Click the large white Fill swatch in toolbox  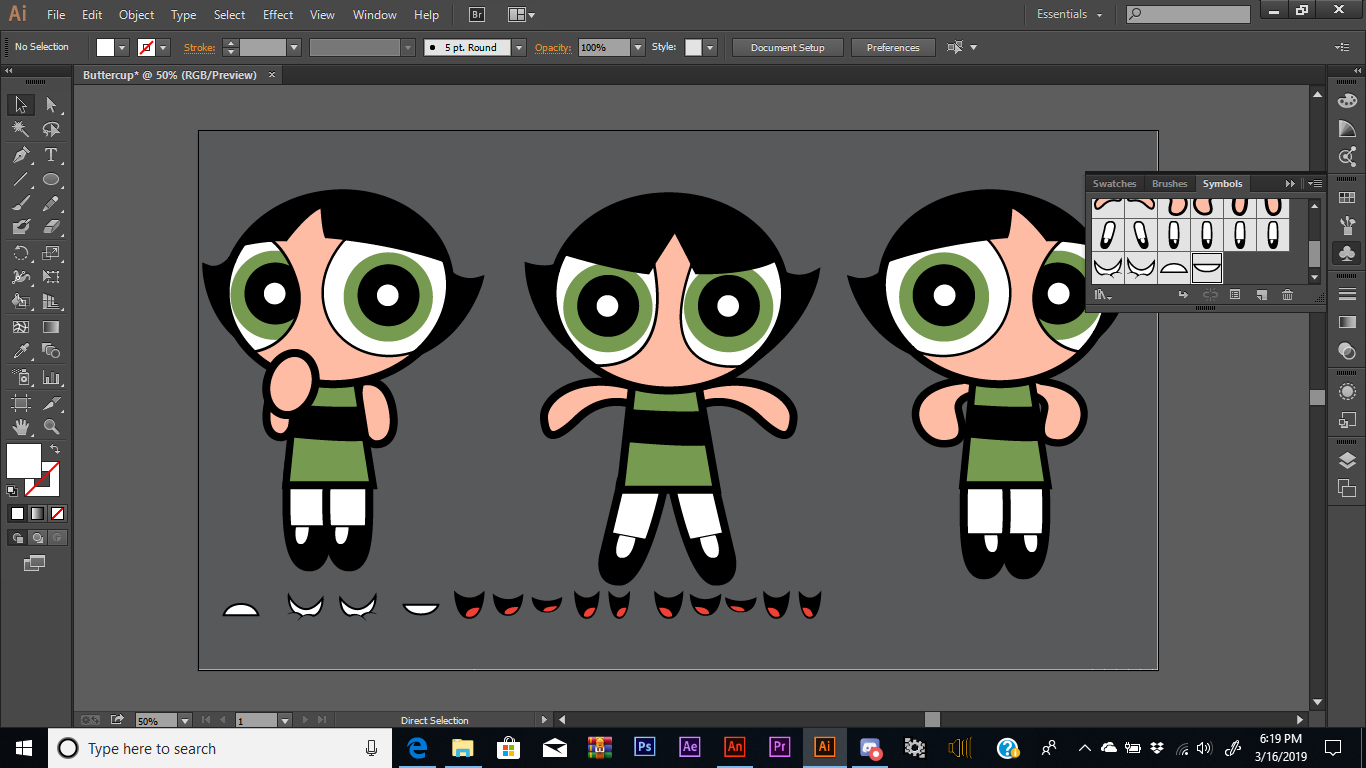23,461
